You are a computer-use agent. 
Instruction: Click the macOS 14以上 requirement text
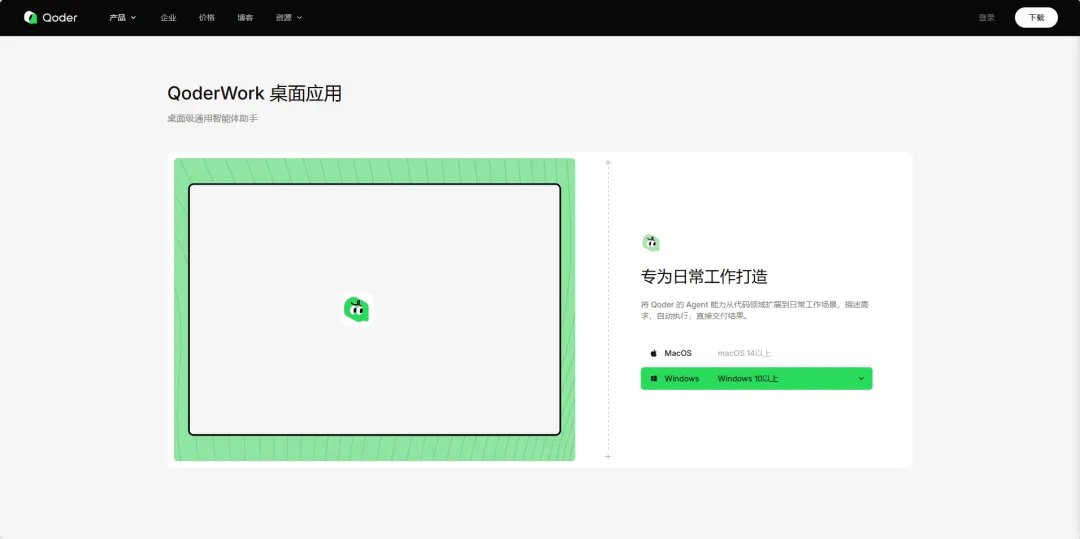[744, 353]
